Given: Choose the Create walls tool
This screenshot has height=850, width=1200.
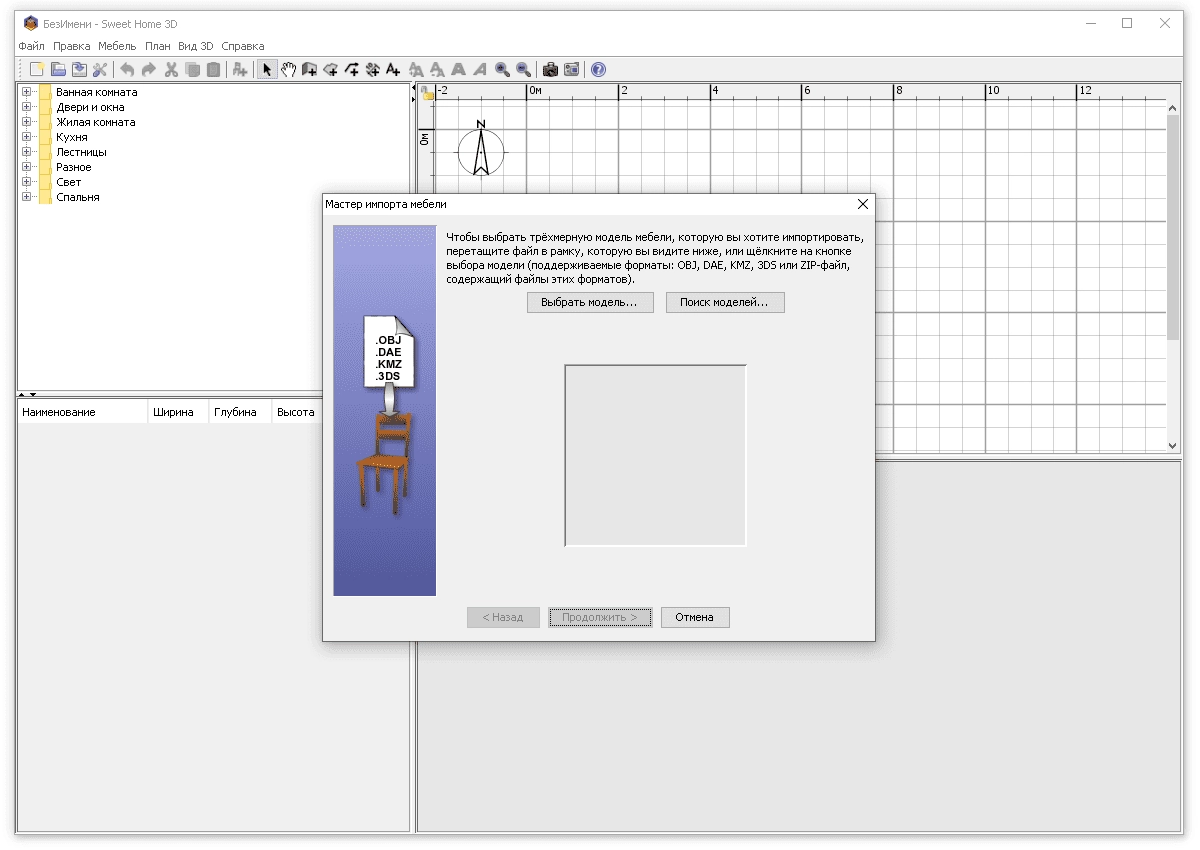Looking at the screenshot, I should click(x=309, y=69).
